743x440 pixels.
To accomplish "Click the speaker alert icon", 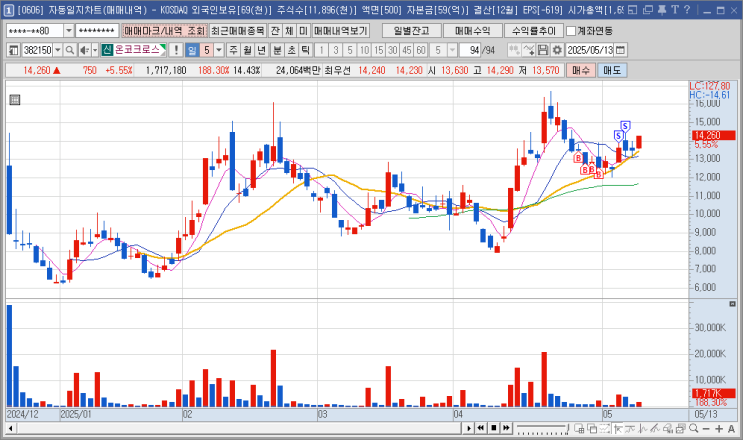I will pyautogui.click(x=84, y=50).
